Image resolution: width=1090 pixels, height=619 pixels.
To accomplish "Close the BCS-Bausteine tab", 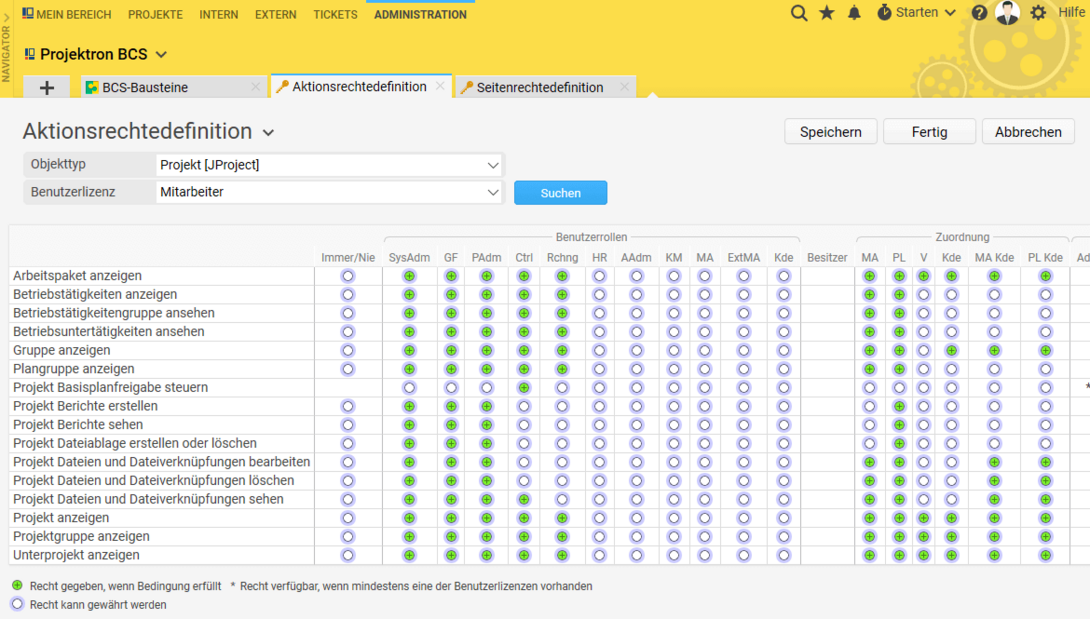I will pos(255,87).
